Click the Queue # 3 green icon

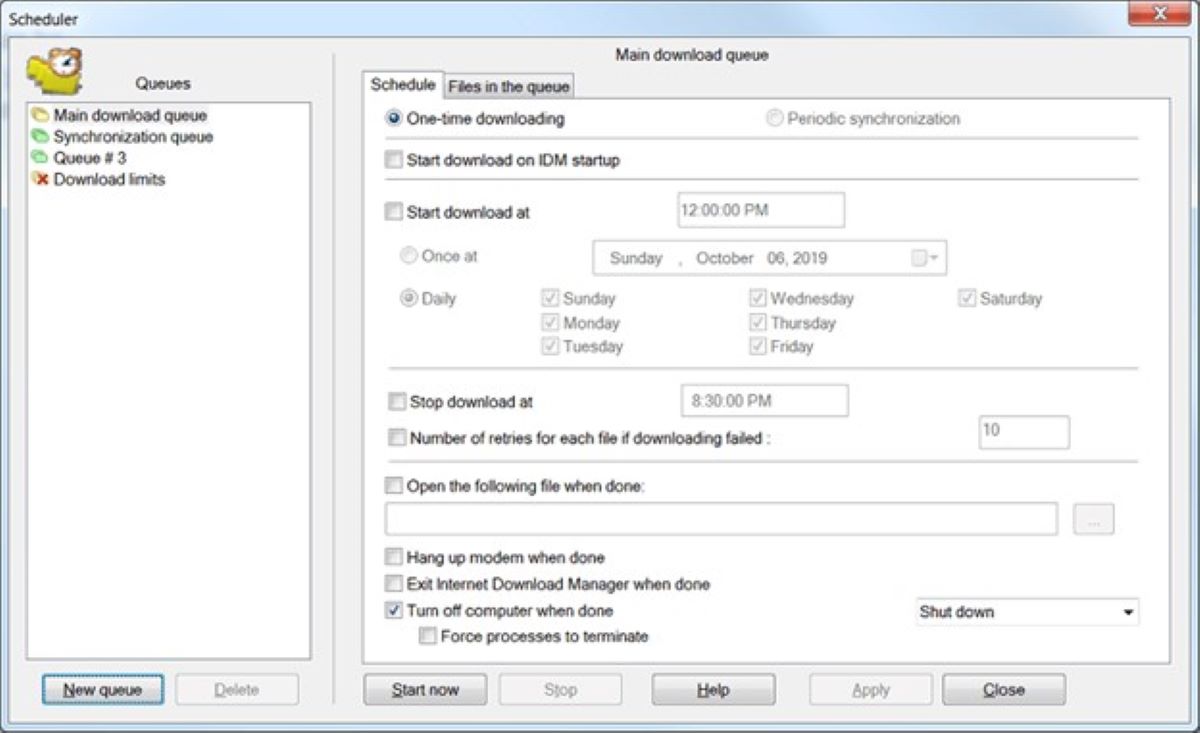pyautogui.click(x=40, y=158)
